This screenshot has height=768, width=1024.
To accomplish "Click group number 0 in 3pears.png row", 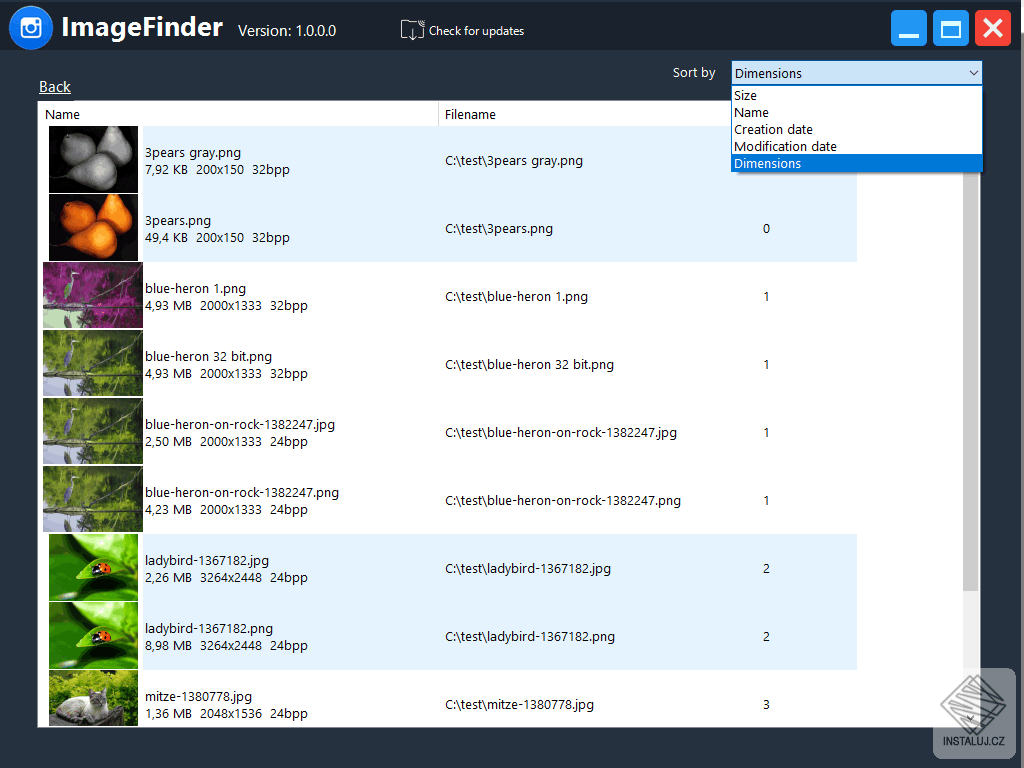I will [766, 229].
